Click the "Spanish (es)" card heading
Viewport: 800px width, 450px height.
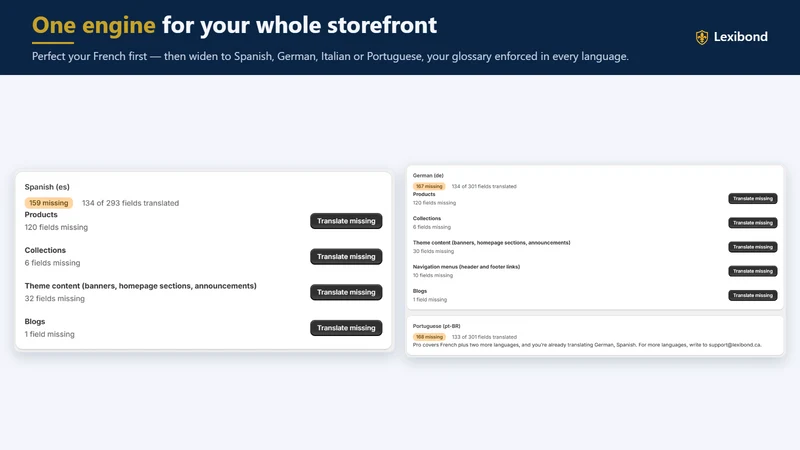pyautogui.click(x=47, y=187)
